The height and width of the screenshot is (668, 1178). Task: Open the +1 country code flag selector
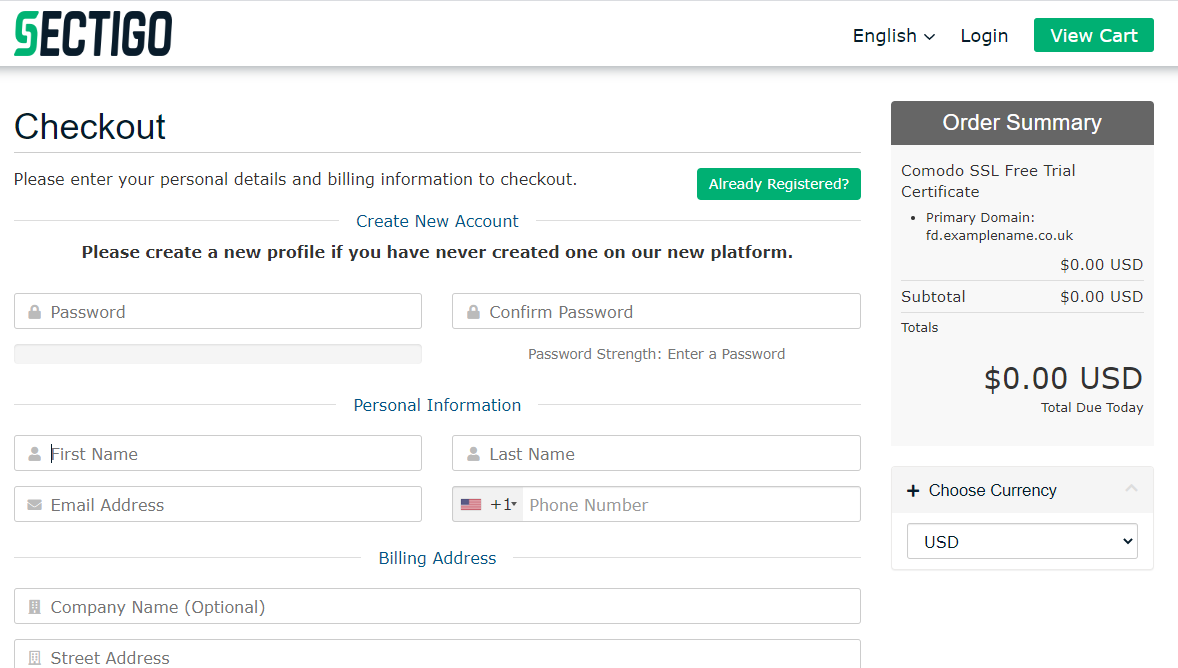[488, 505]
